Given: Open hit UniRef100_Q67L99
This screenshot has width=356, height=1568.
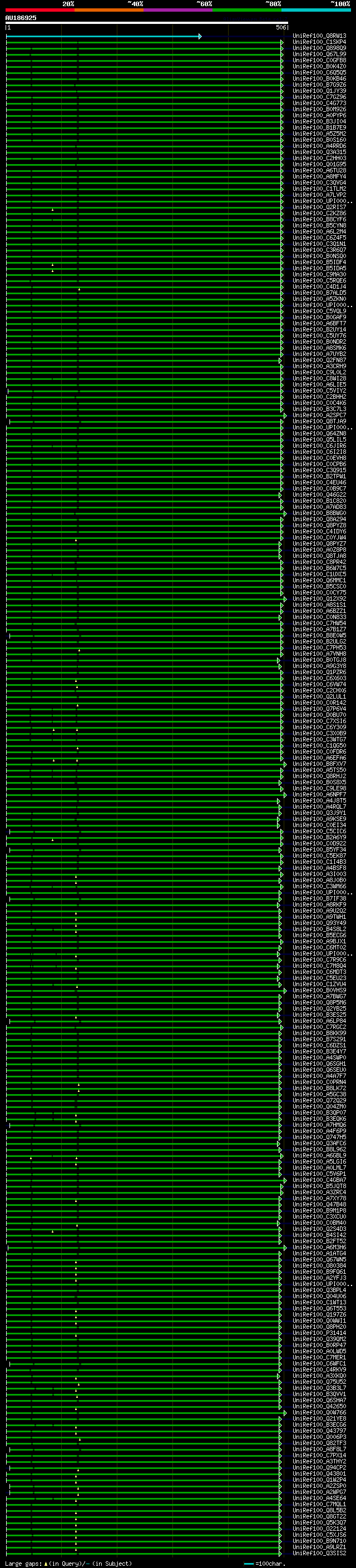Looking at the screenshot, I should [x=319, y=54].
